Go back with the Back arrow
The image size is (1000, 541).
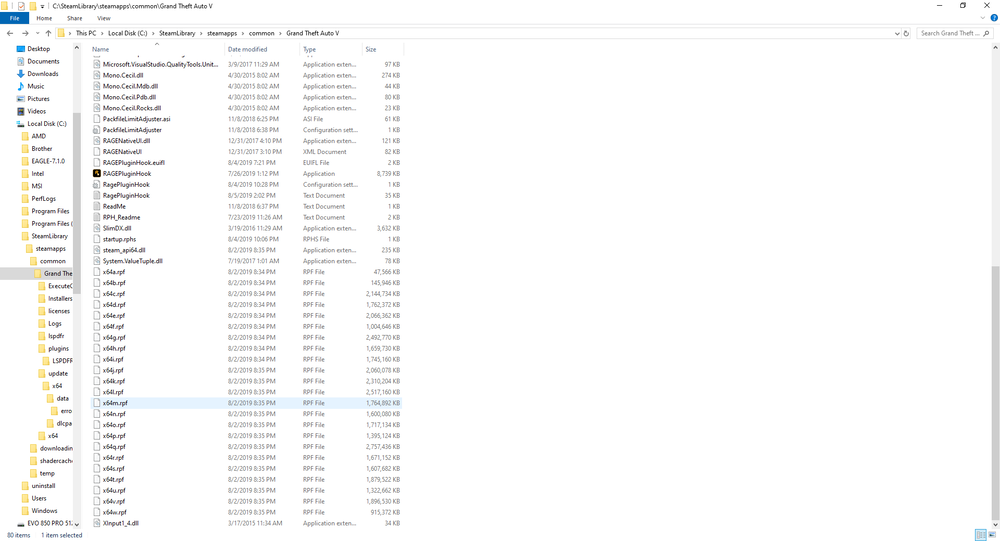[x=10, y=33]
